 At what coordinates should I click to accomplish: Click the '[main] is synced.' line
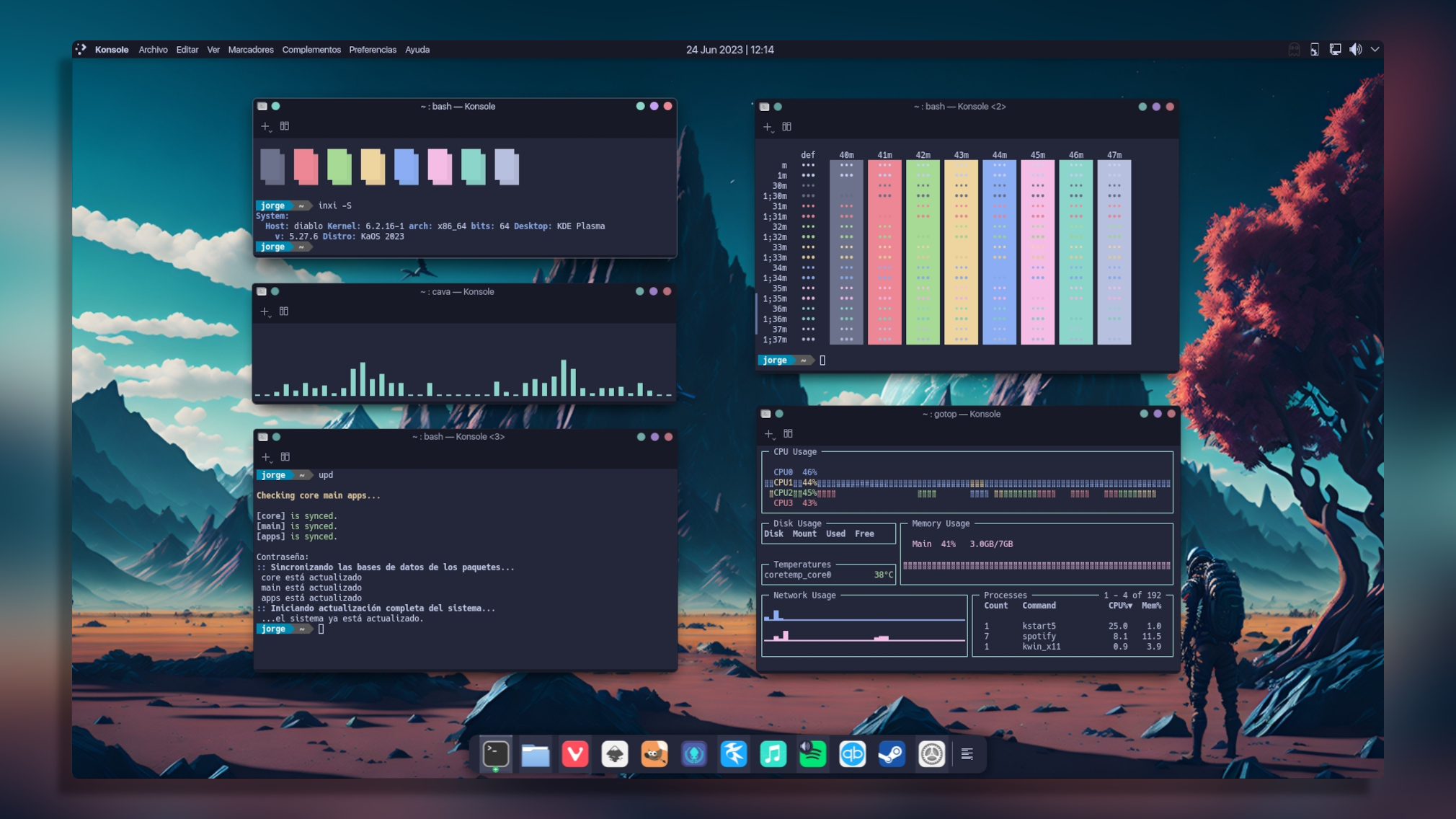point(297,526)
